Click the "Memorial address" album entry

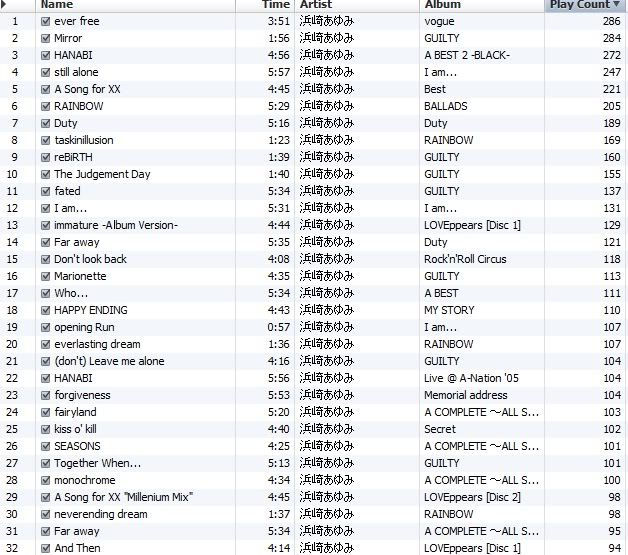pos(465,395)
